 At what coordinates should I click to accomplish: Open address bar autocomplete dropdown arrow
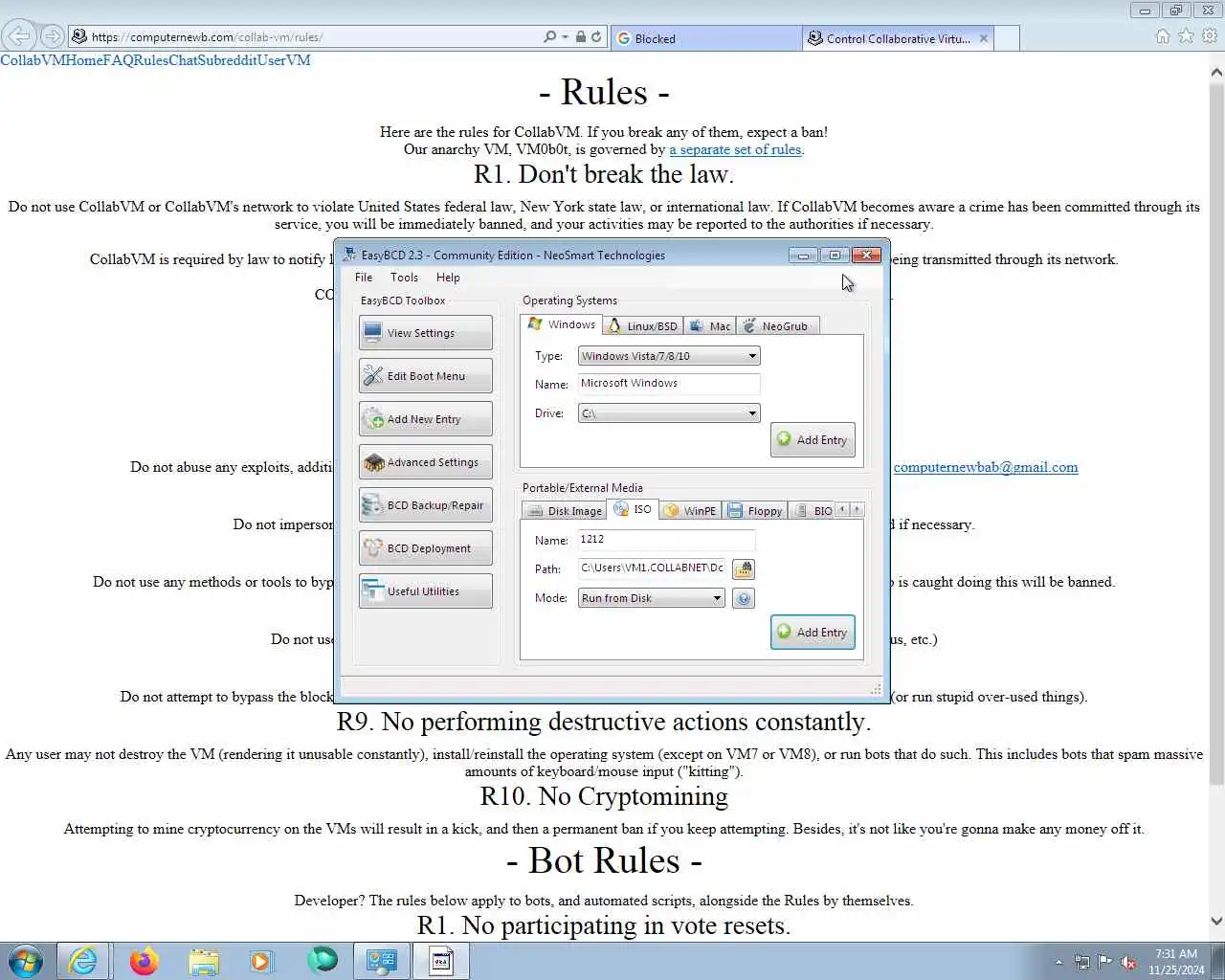565,37
